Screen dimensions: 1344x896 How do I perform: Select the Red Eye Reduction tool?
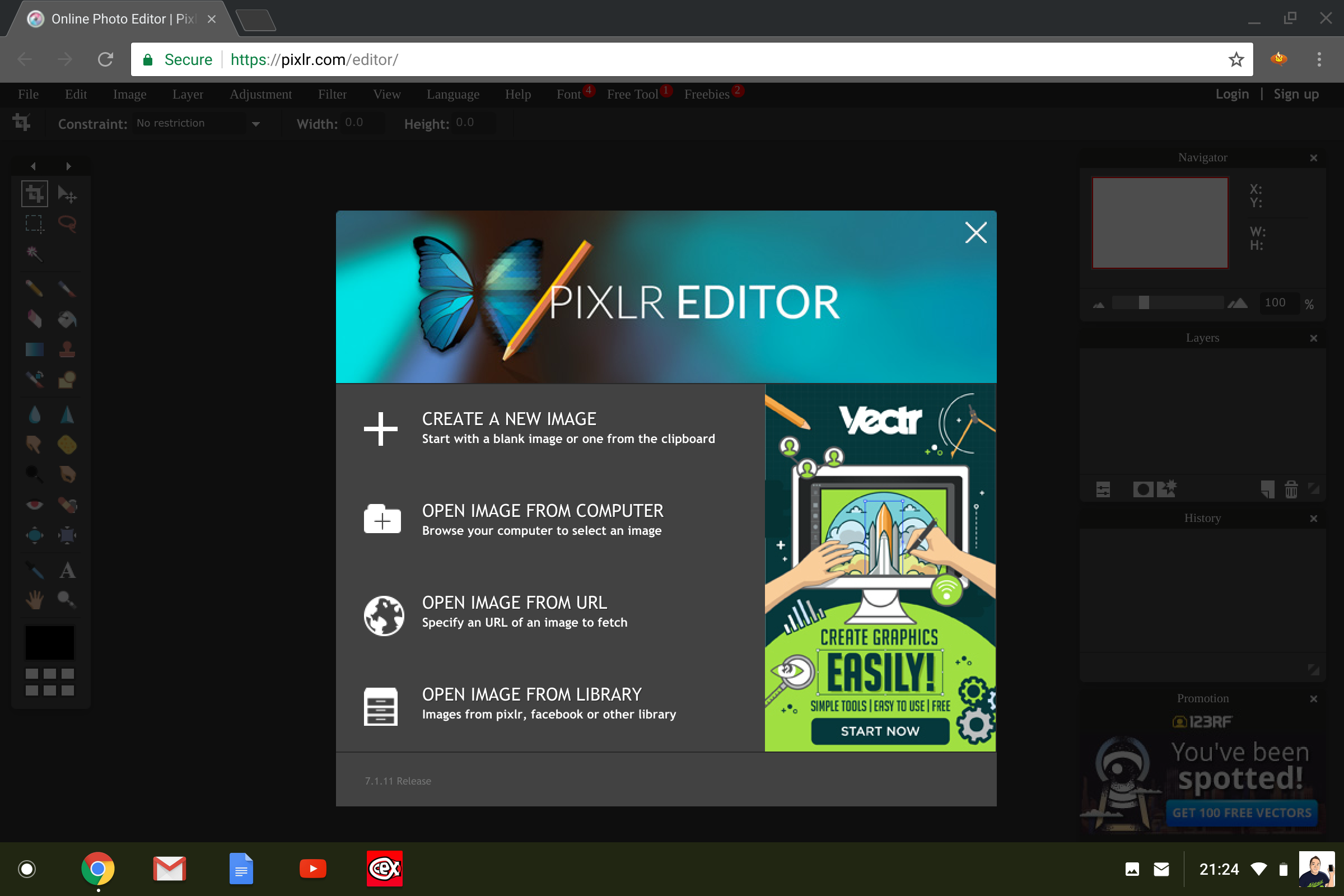tap(34, 505)
